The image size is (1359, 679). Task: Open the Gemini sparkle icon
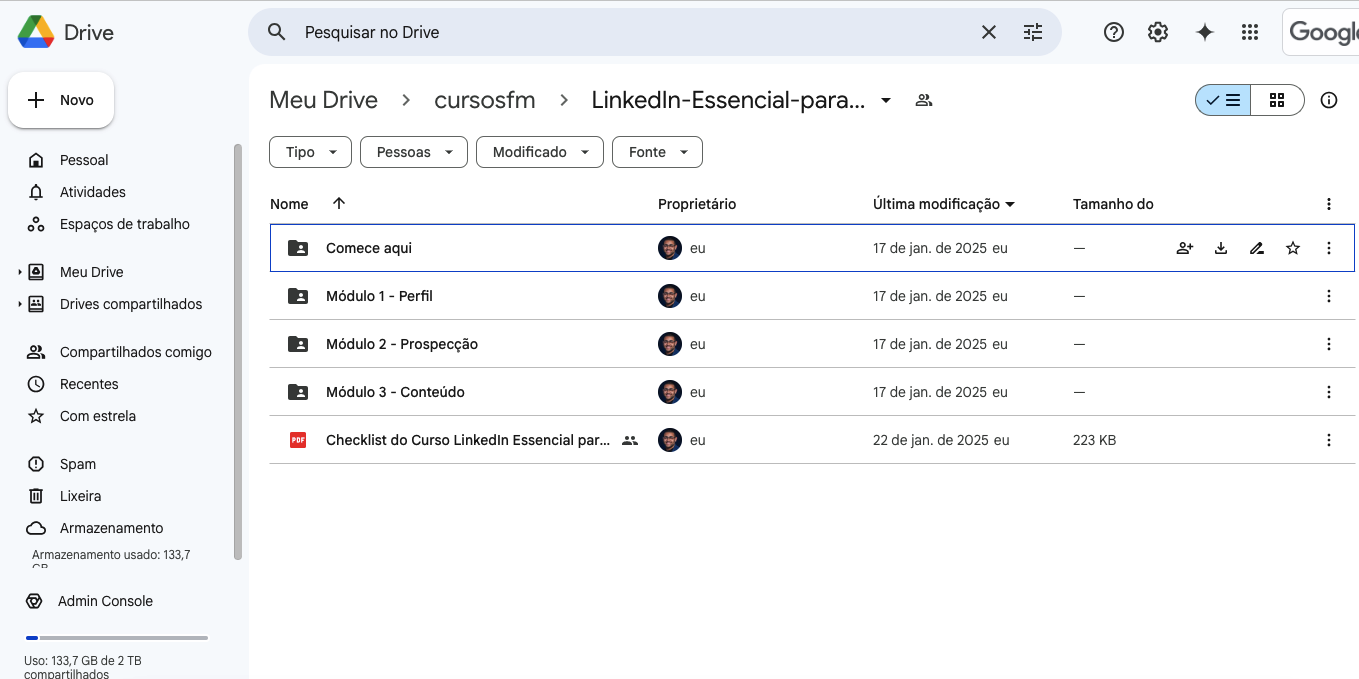(x=1205, y=32)
